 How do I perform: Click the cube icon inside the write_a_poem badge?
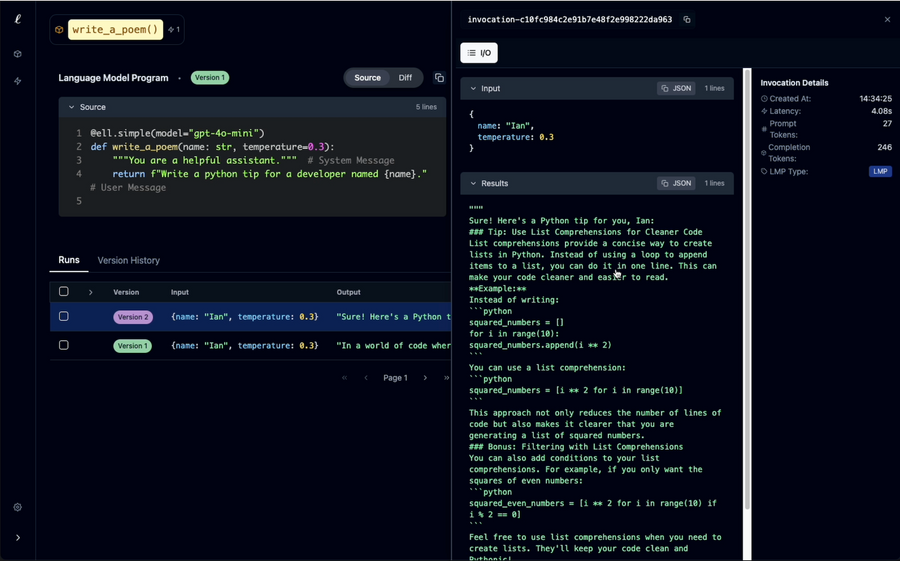pyautogui.click(x=59, y=29)
